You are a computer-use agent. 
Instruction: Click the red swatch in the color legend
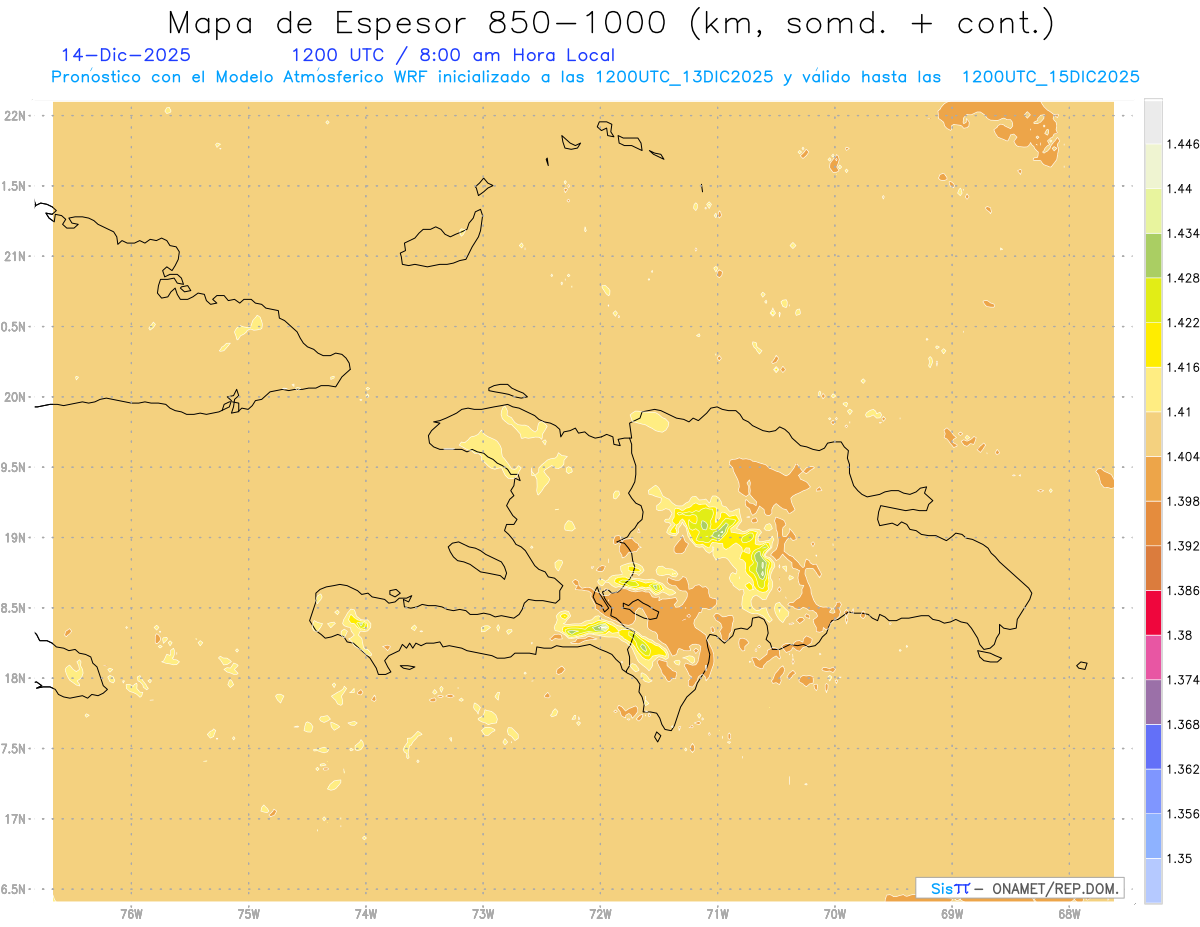click(1153, 612)
